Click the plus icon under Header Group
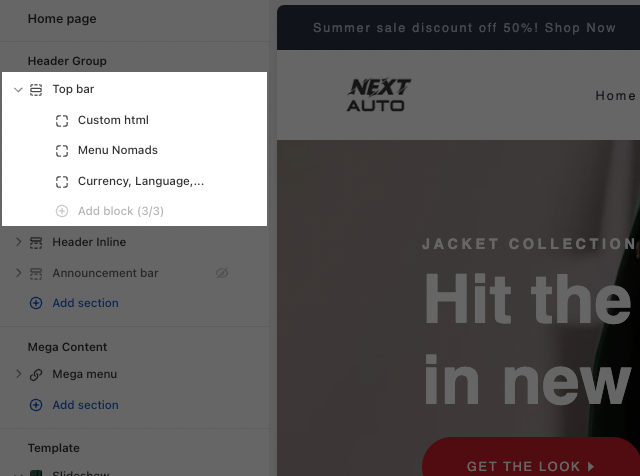This screenshot has height=476, width=640. [36, 303]
